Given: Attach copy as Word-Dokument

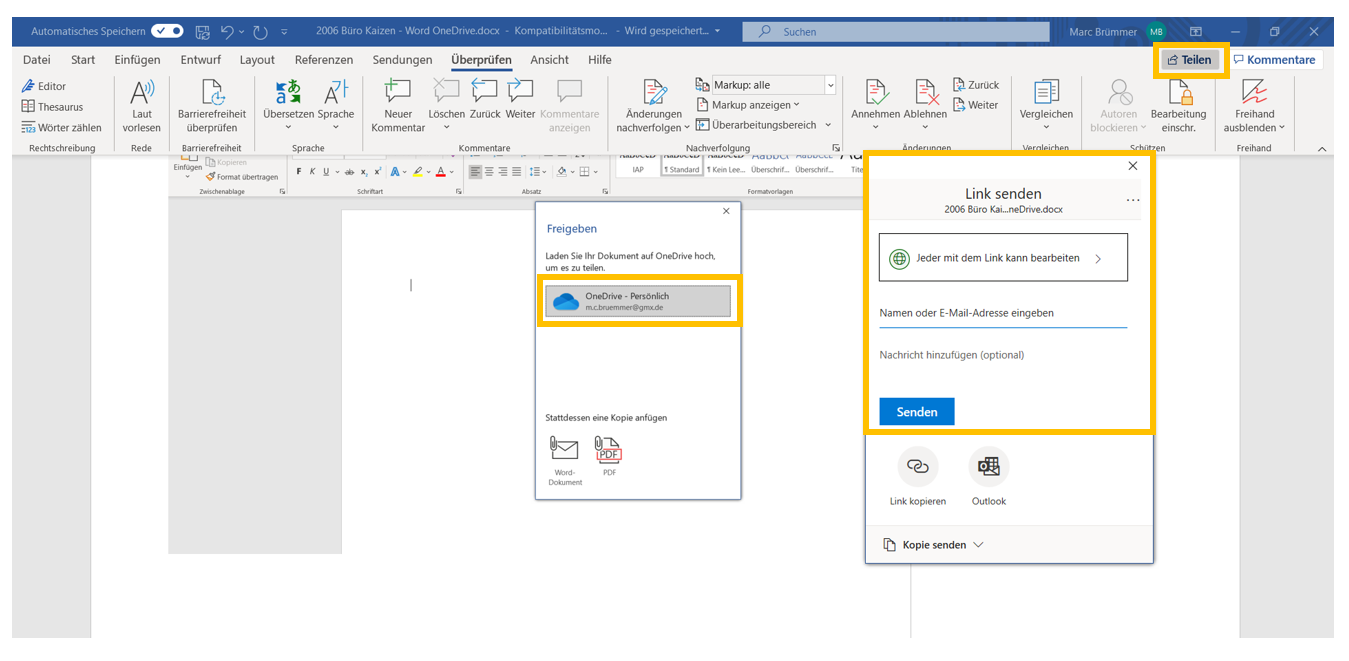Looking at the screenshot, I should [565, 461].
